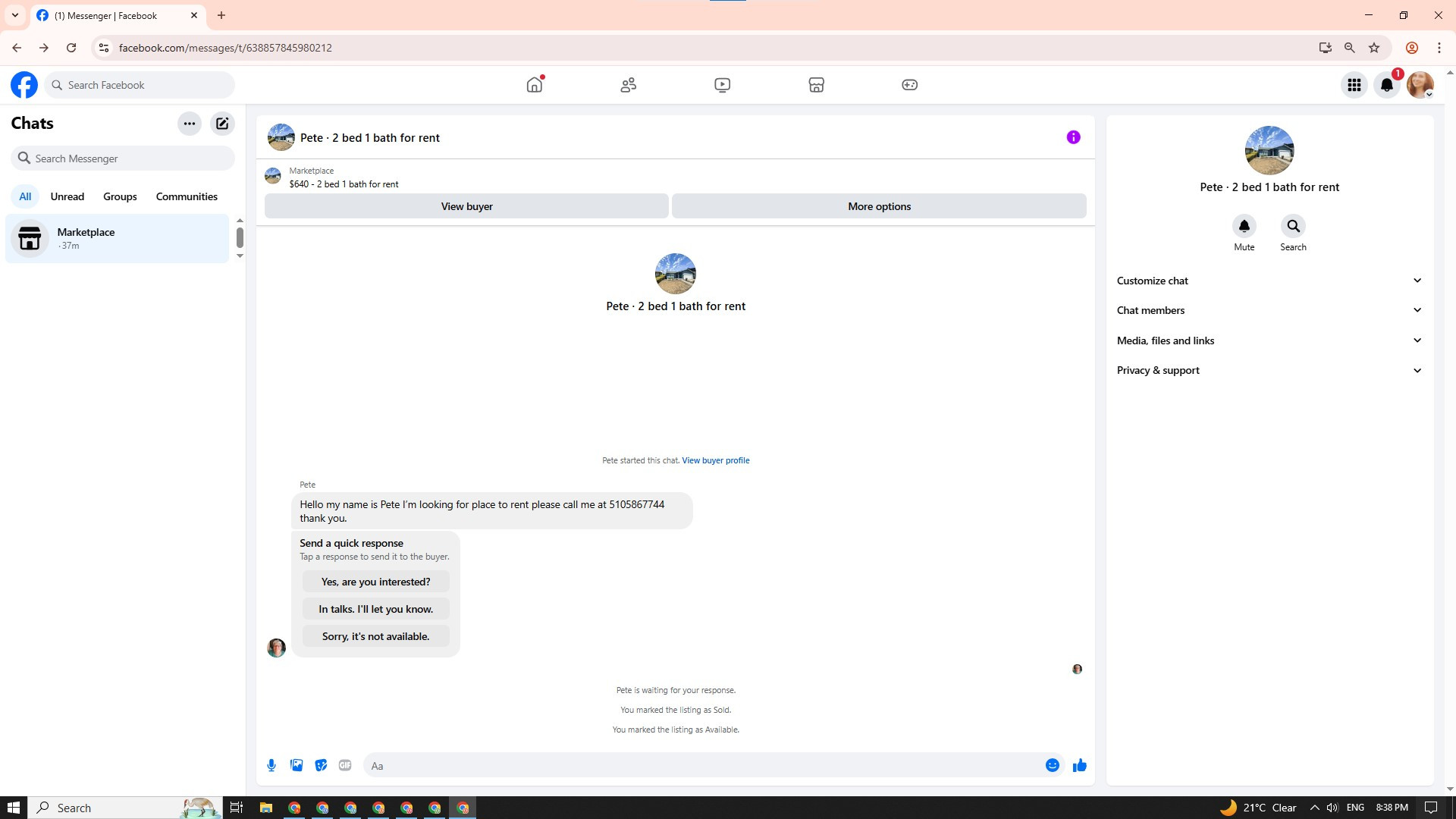The image size is (1456, 819).
Task: Click the Search Messenger input field
Action: click(129, 158)
